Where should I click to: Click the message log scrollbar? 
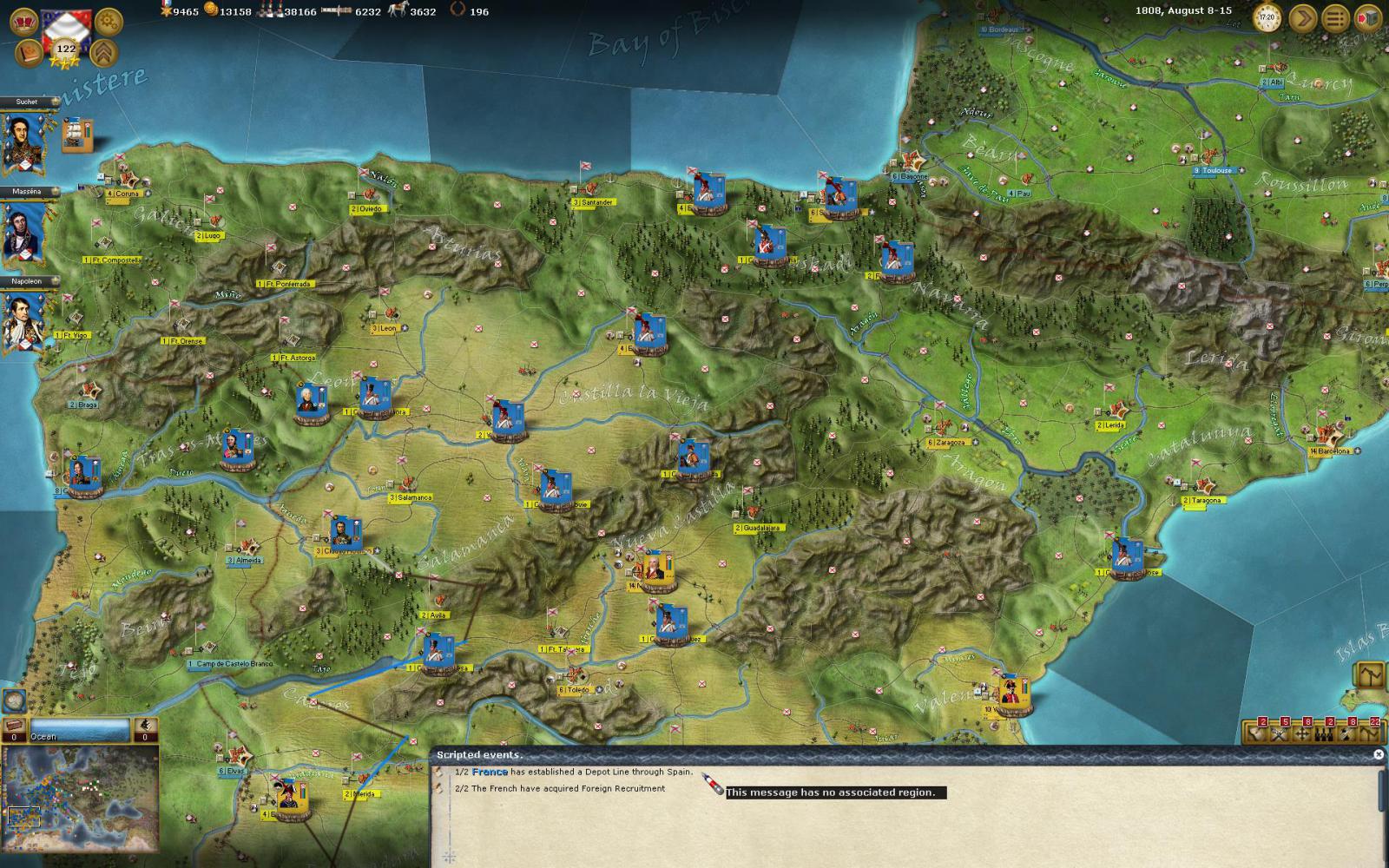click(1383, 790)
